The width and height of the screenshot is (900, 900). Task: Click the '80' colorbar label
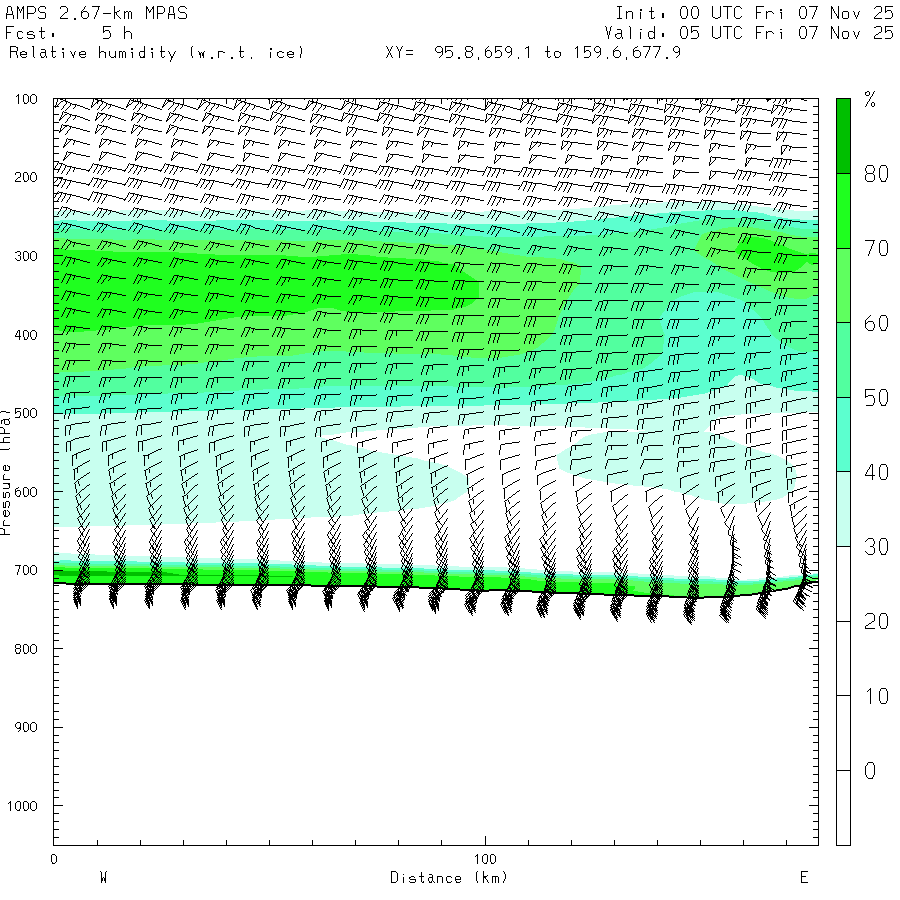point(876,174)
